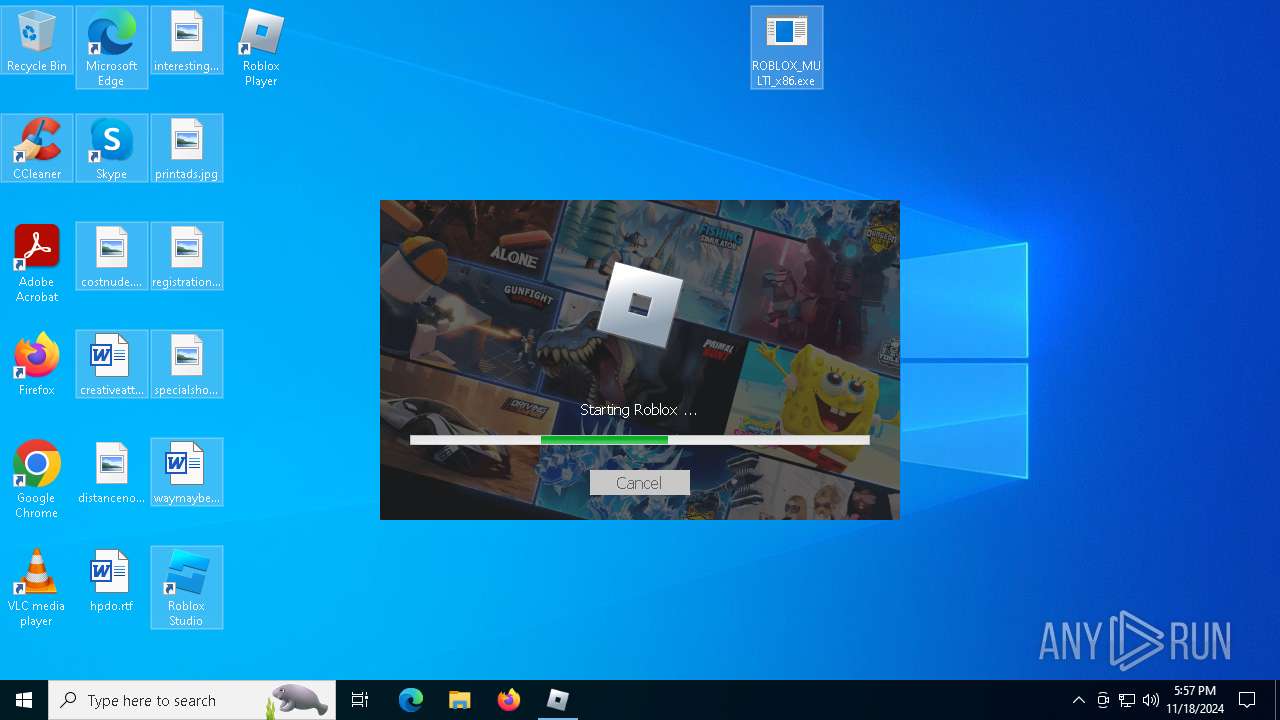Select the VLC media player shortcut
This screenshot has height=720, width=1280.
point(37,587)
